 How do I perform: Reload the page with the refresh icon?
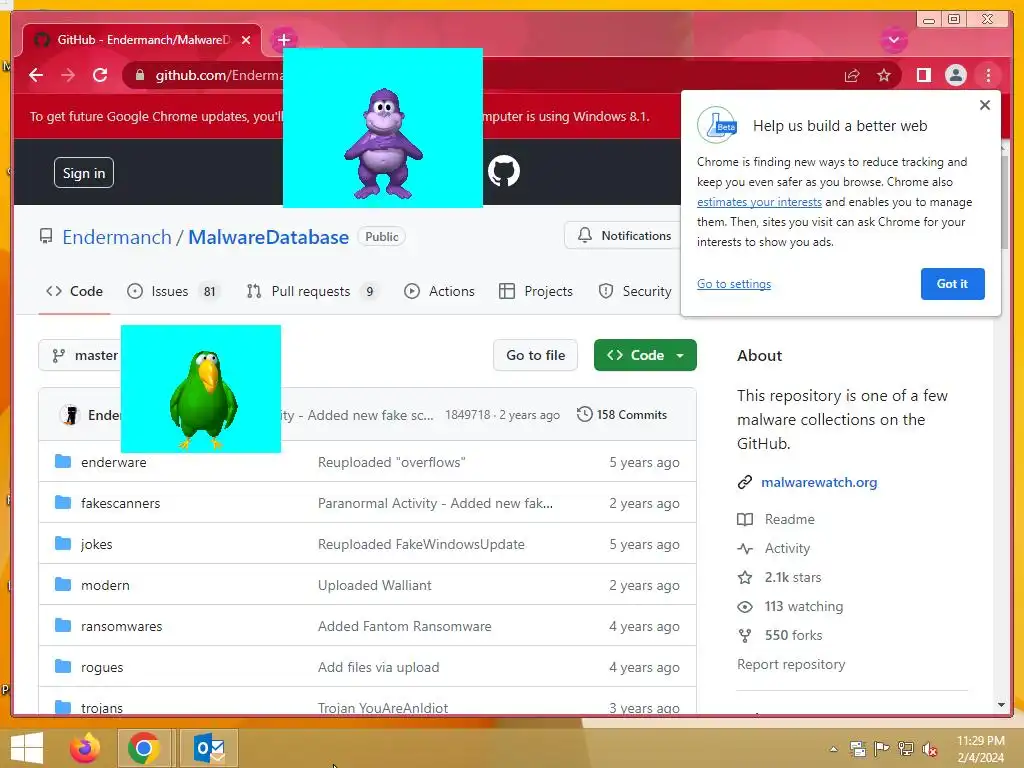(x=100, y=75)
